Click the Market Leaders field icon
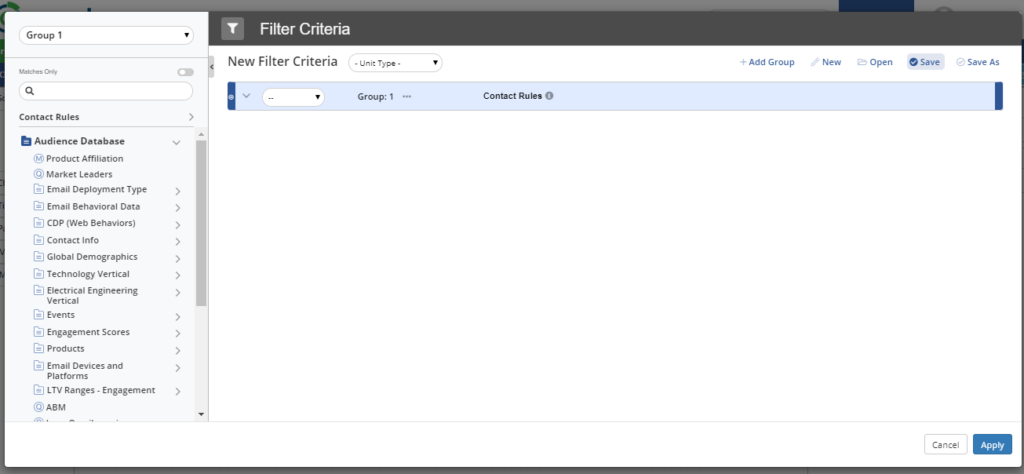This screenshot has width=1024, height=474. [39, 174]
